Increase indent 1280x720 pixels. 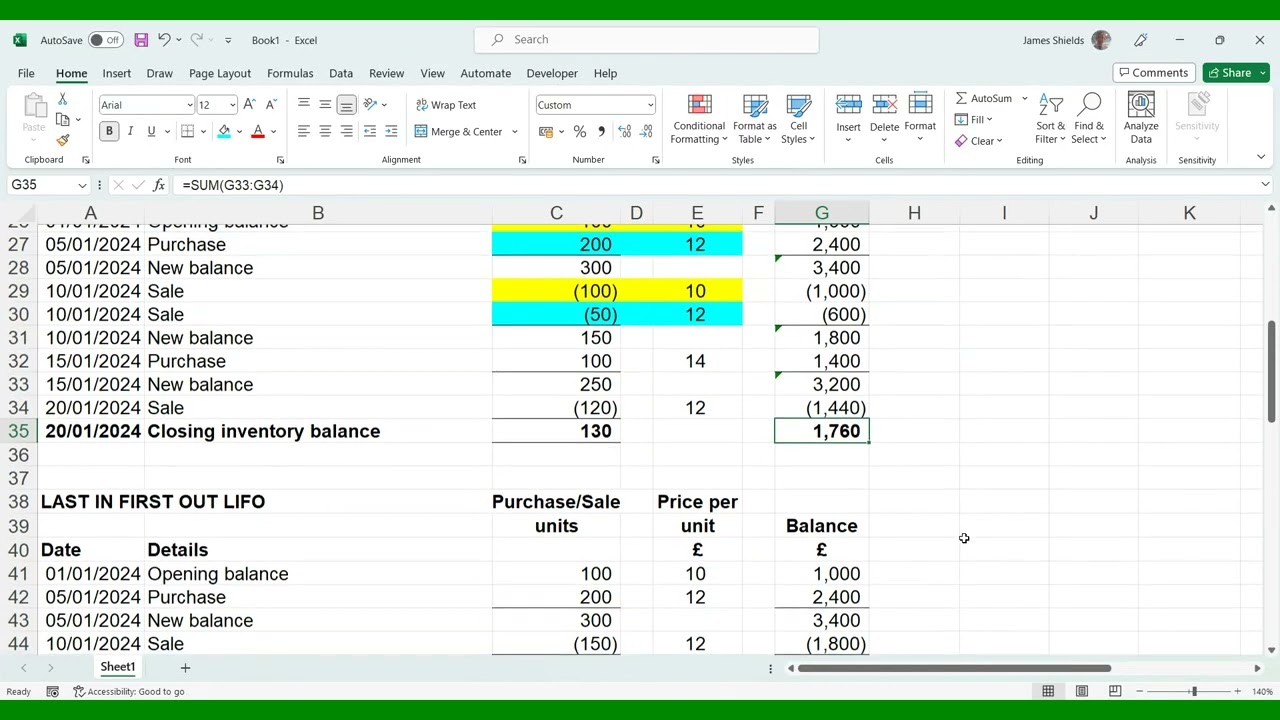point(391,131)
